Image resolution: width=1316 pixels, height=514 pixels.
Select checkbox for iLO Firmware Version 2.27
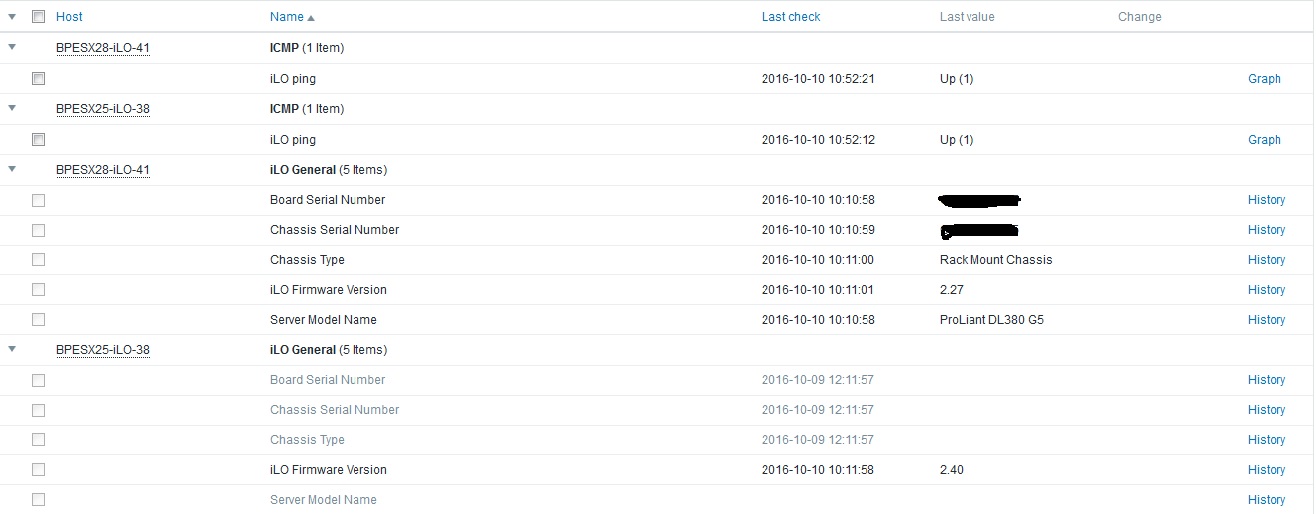click(x=38, y=290)
